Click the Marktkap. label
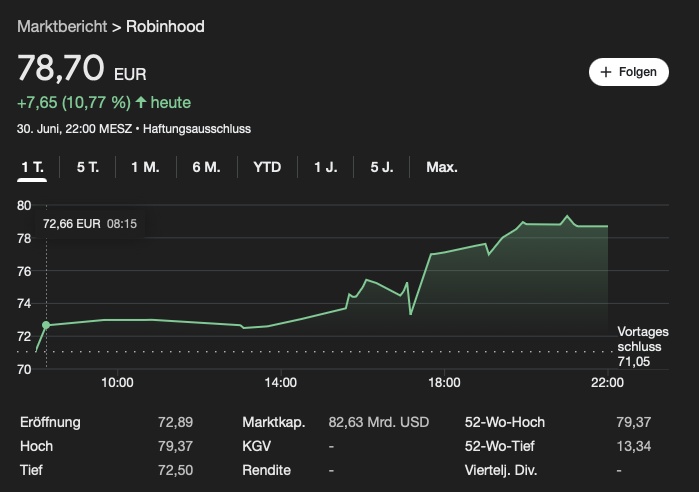The height and width of the screenshot is (492, 699). pyautogui.click(x=274, y=422)
